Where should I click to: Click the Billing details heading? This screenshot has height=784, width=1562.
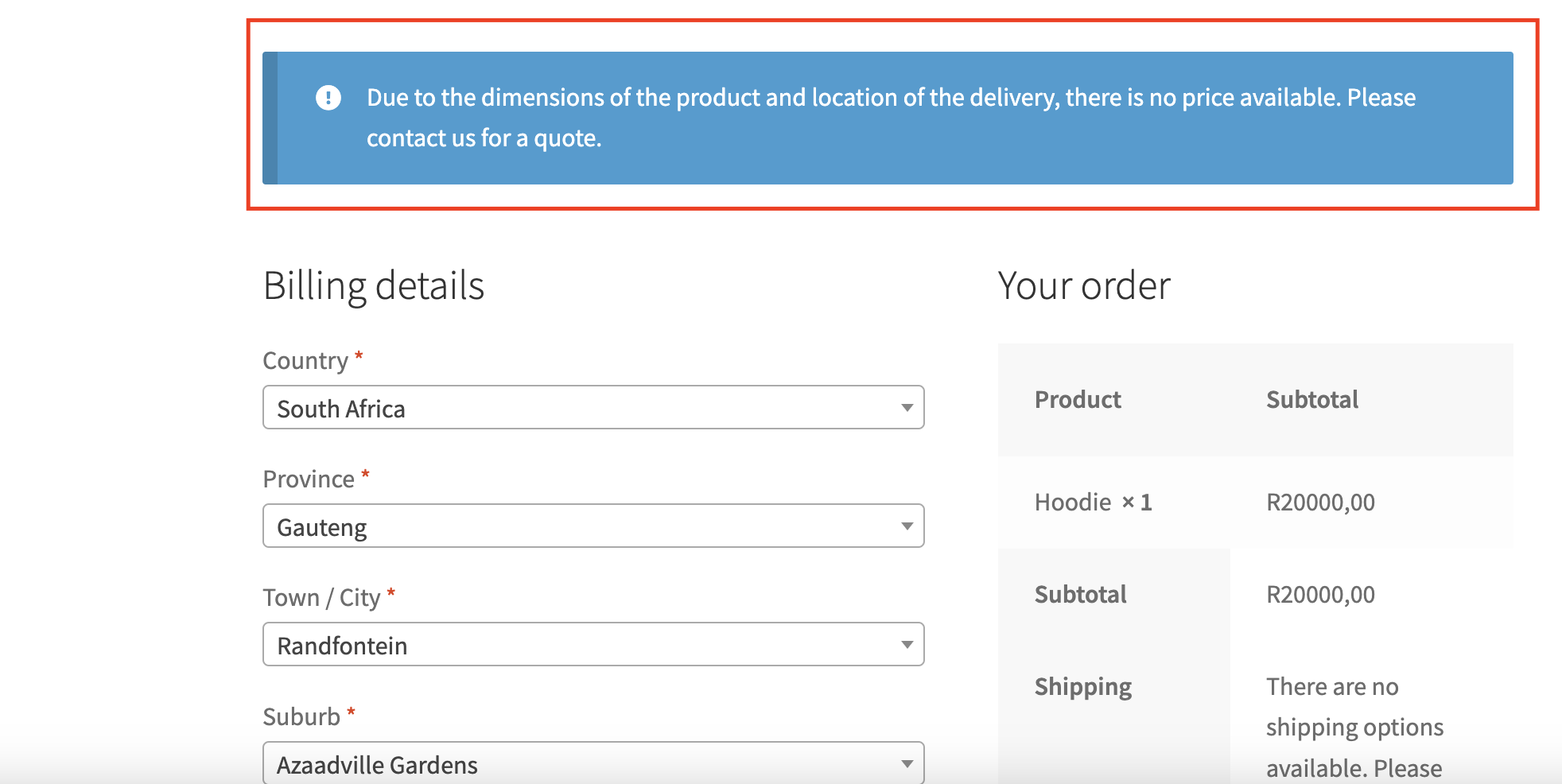coord(374,285)
